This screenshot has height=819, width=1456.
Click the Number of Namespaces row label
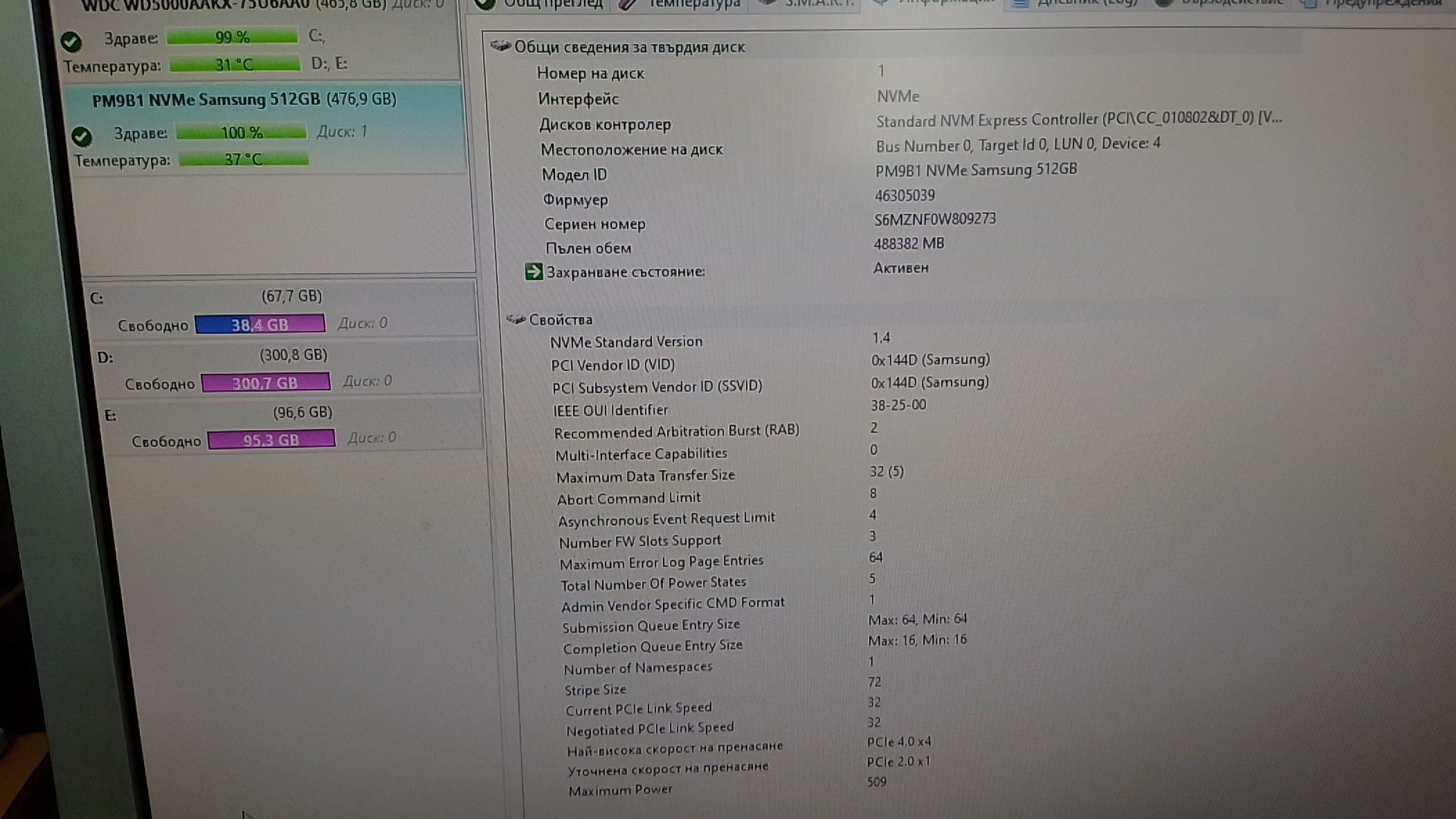click(x=638, y=668)
